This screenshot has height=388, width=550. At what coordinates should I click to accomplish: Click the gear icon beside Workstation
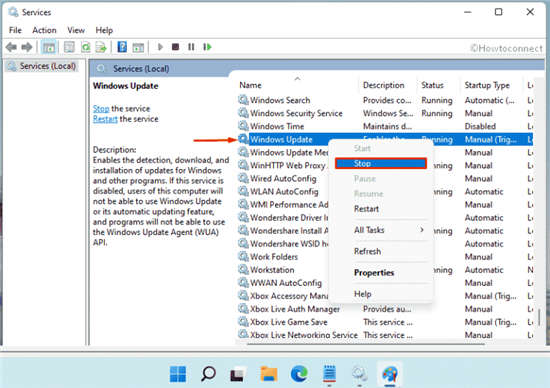tap(243, 269)
